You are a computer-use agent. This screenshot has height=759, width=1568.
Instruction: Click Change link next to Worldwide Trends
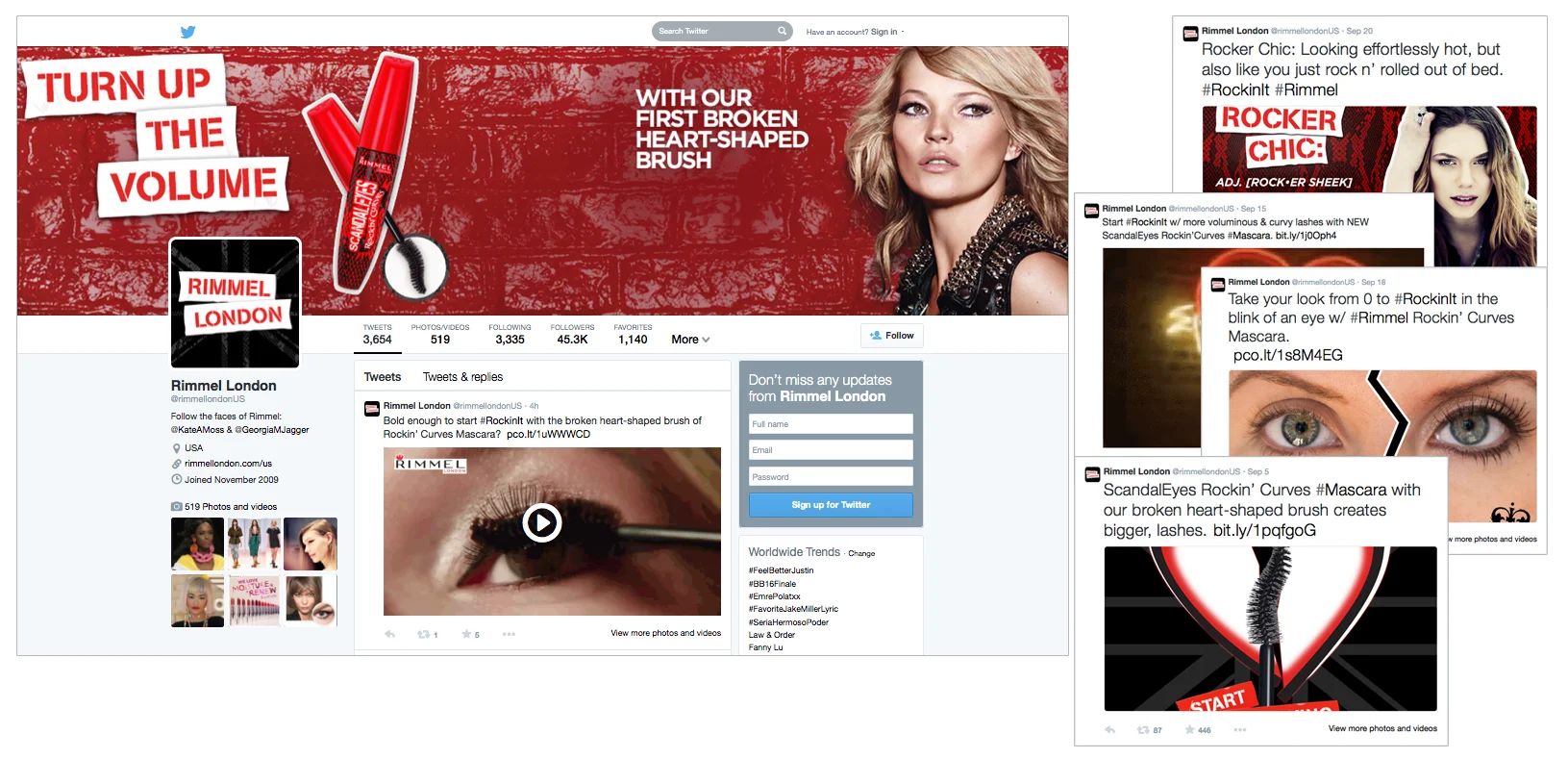861,554
